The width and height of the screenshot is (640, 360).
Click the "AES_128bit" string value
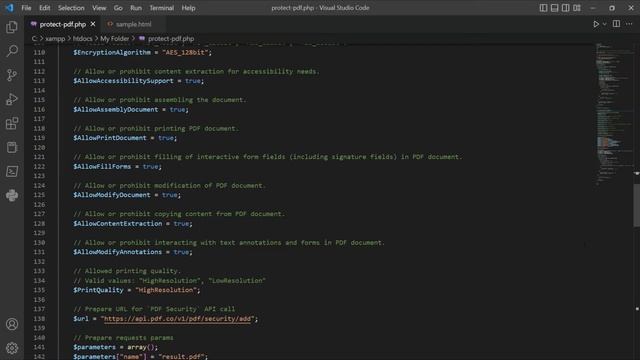coord(185,52)
